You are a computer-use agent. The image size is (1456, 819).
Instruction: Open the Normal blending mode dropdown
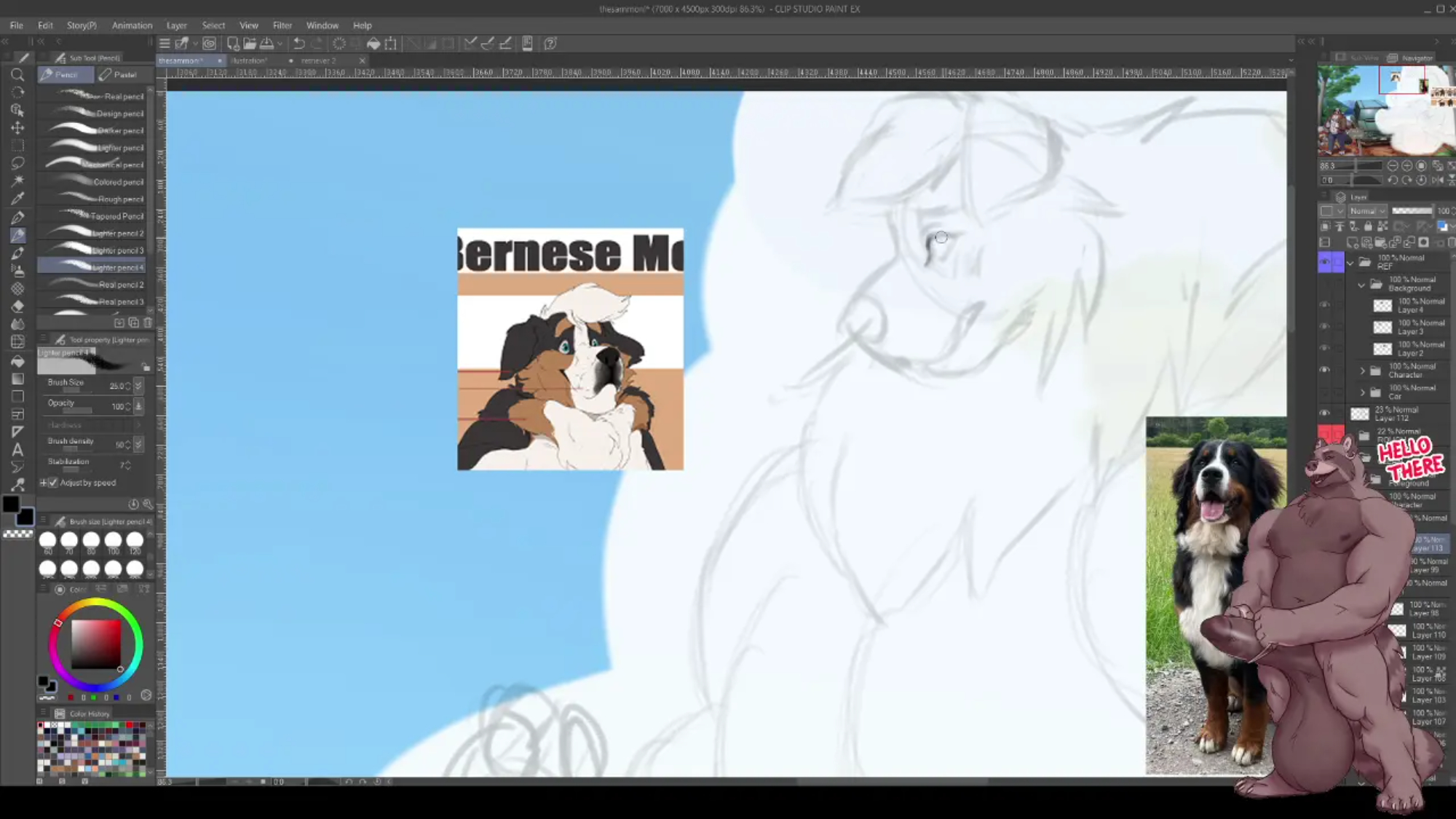[x=1367, y=211]
